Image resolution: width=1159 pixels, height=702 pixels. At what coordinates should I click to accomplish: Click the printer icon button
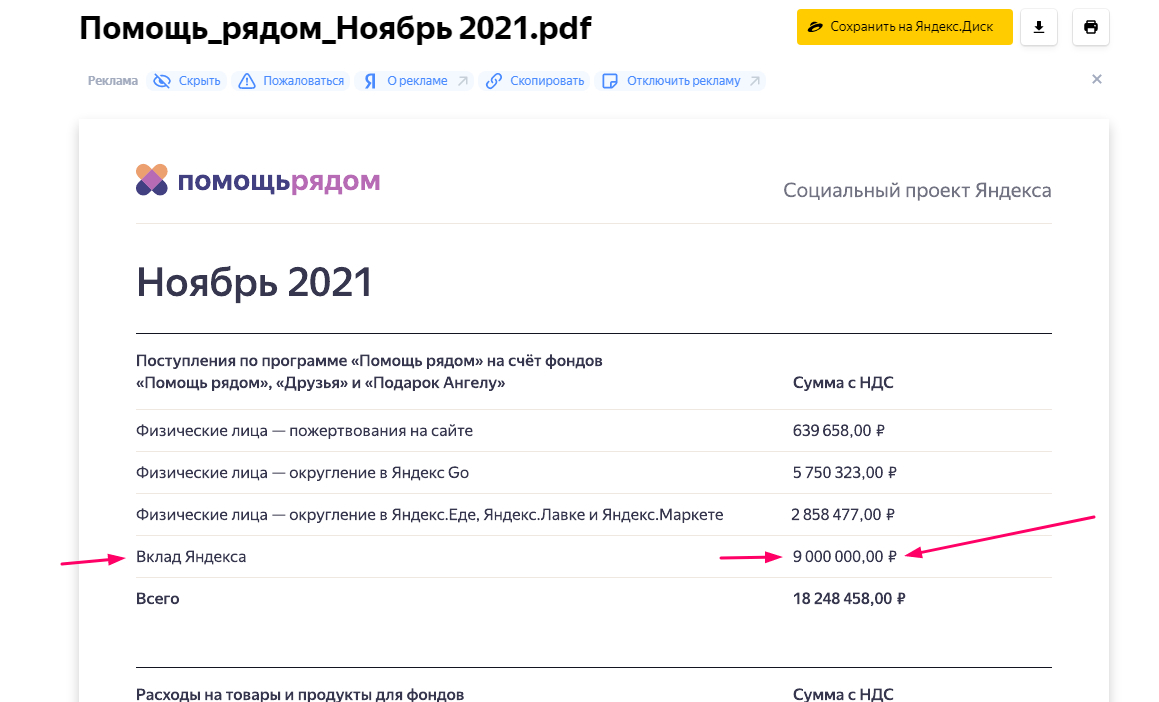click(x=1090, y=27)
